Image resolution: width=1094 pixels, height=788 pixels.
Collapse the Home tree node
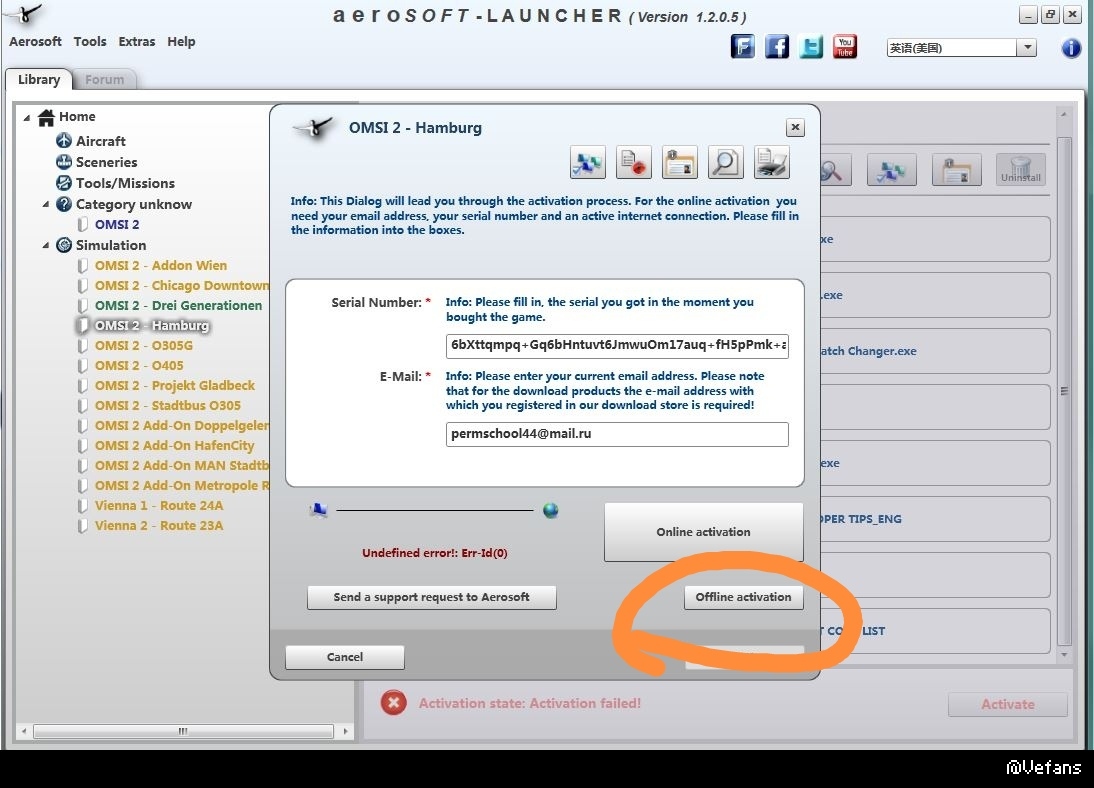[27, 117]
